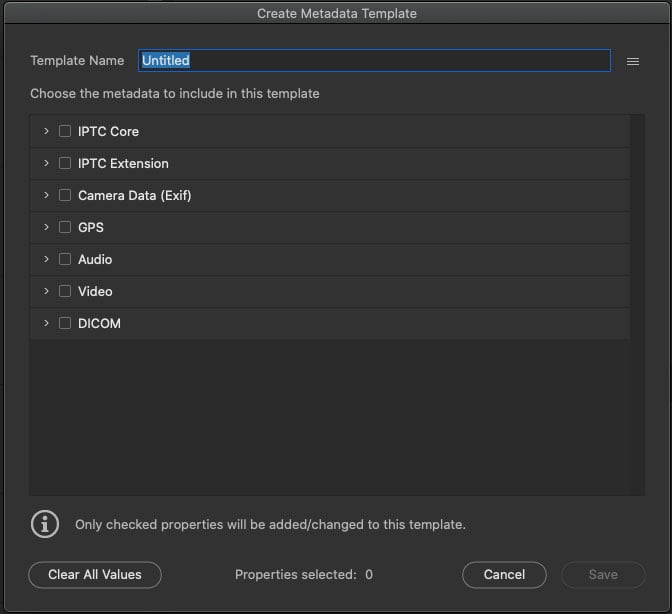
Task: Click the Save button
Action: coord(603,575)
